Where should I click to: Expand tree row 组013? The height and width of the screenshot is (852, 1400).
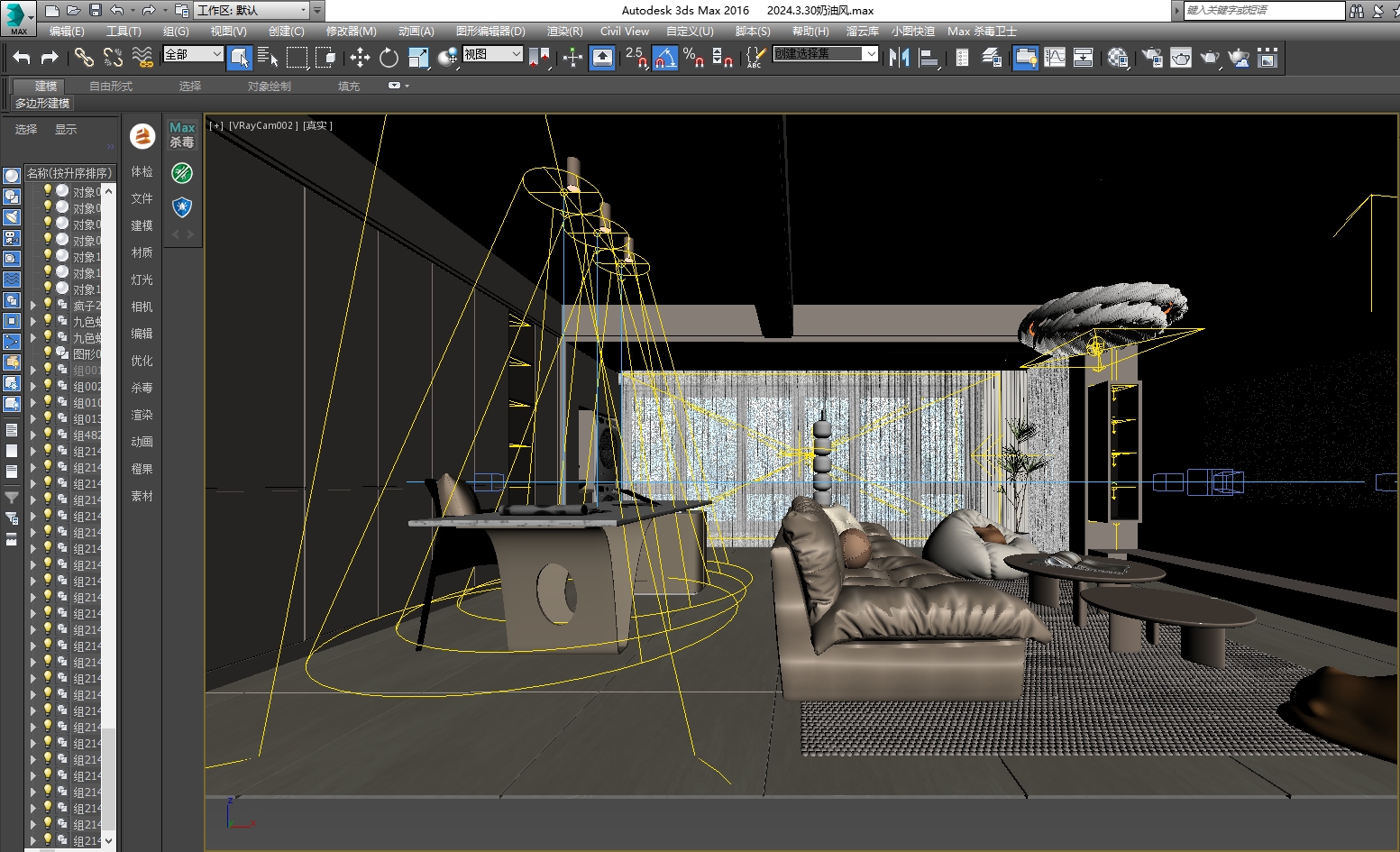click(33, 419)
